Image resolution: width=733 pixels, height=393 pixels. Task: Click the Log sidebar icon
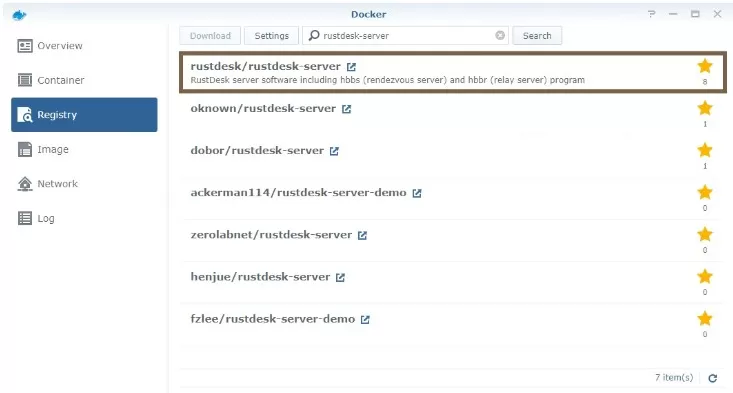[25, 218]
